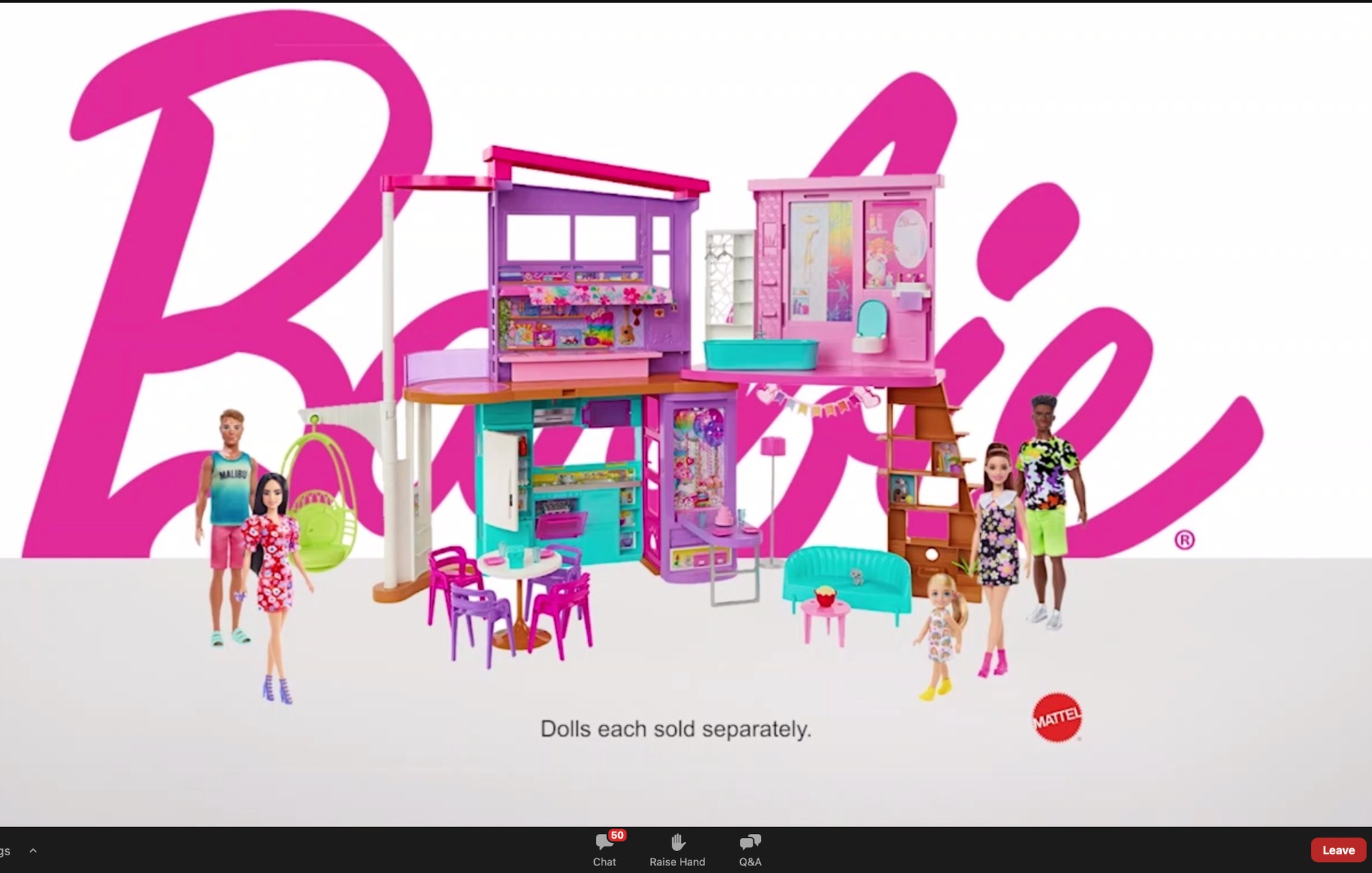
Task: Raise your hand in the webinar
Action: 677,849
